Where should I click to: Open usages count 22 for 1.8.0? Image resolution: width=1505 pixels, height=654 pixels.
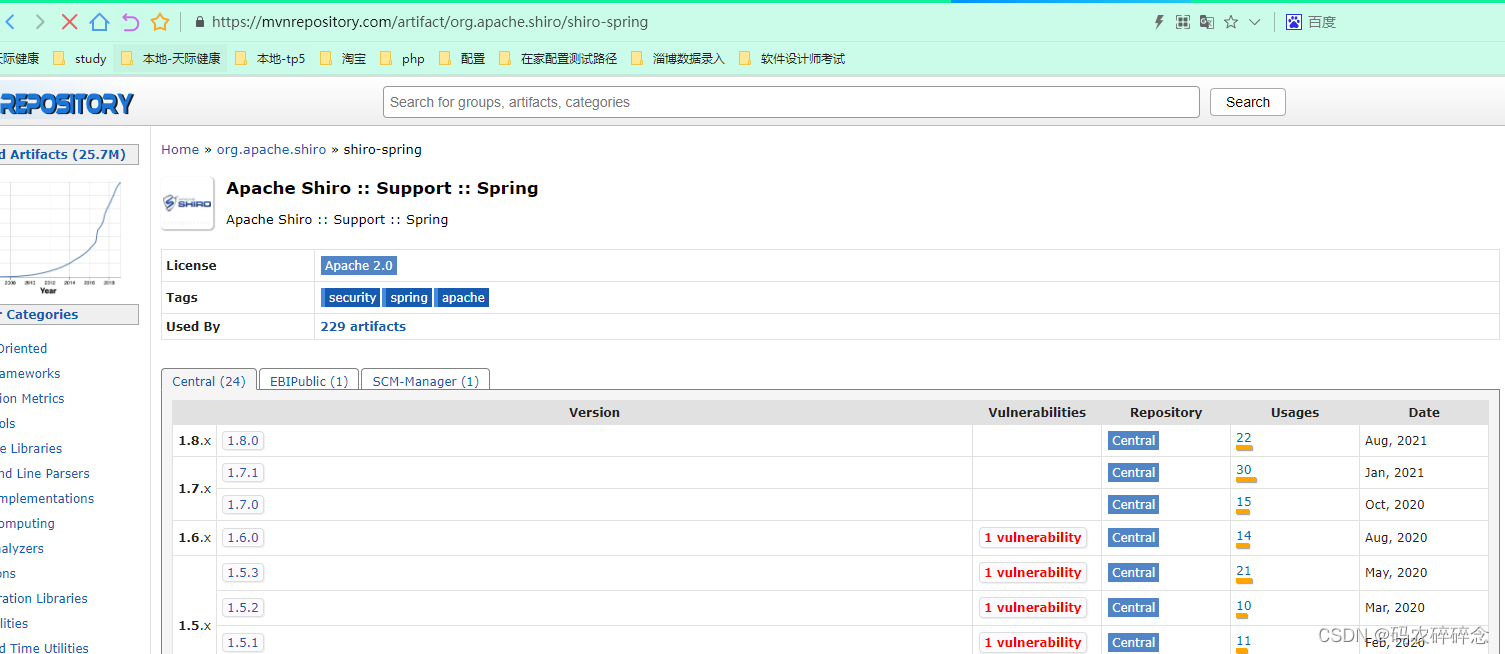(1244, 438)
